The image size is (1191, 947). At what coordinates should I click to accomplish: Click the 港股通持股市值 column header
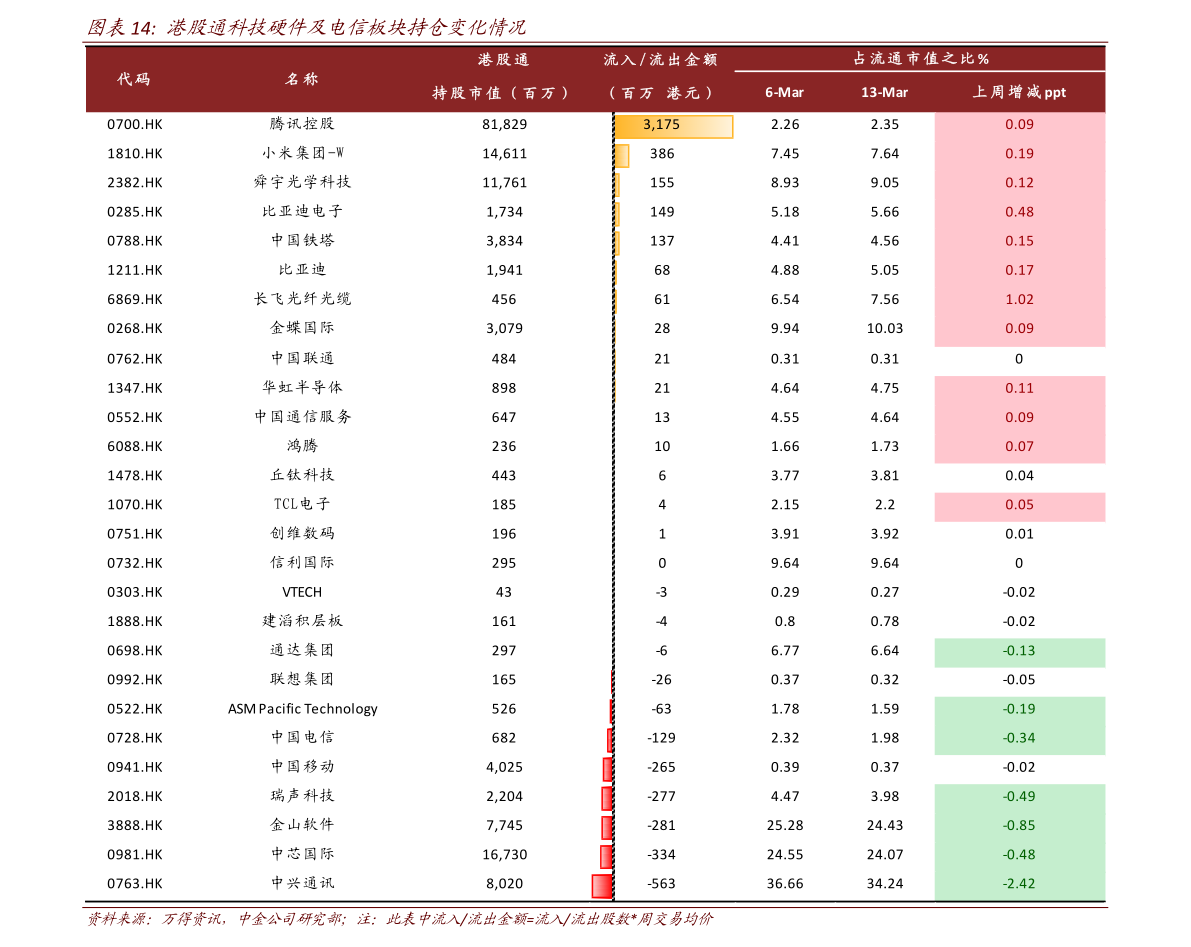[503, 77]
